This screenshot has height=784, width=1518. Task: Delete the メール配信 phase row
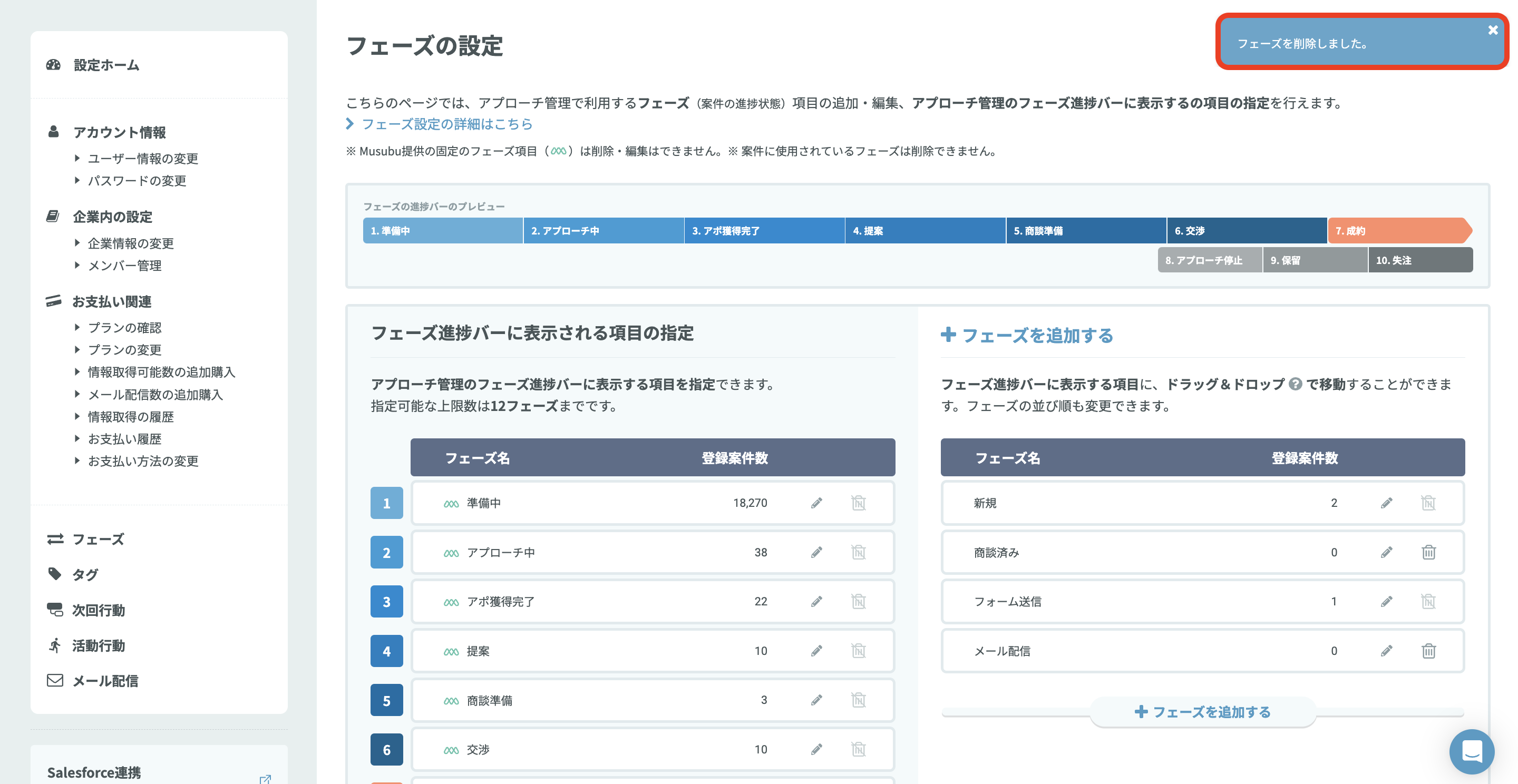1428,651
